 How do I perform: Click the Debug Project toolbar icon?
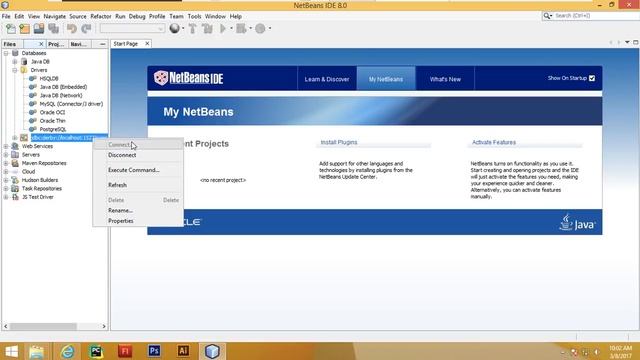pos(241,29)
